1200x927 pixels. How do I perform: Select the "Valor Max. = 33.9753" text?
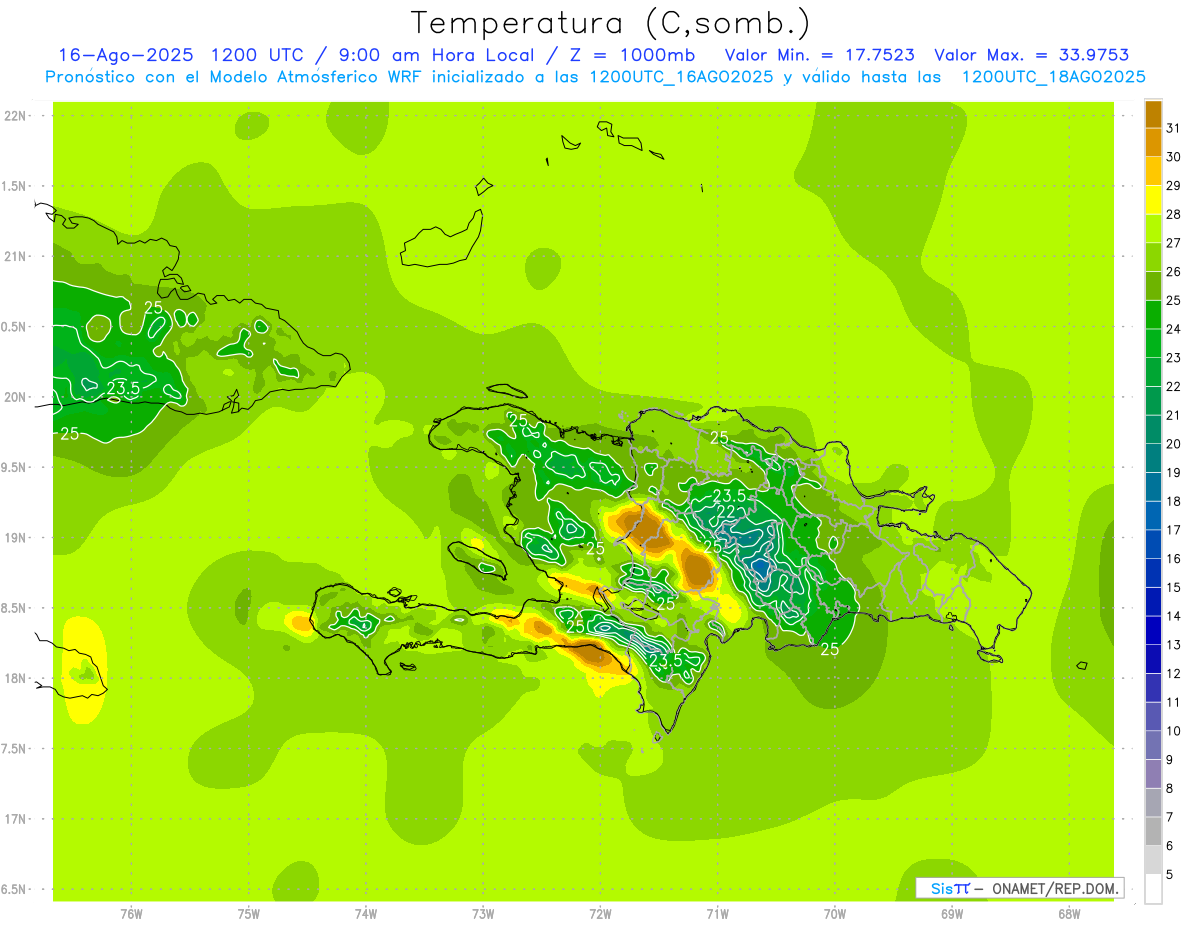pos(1031,55)
